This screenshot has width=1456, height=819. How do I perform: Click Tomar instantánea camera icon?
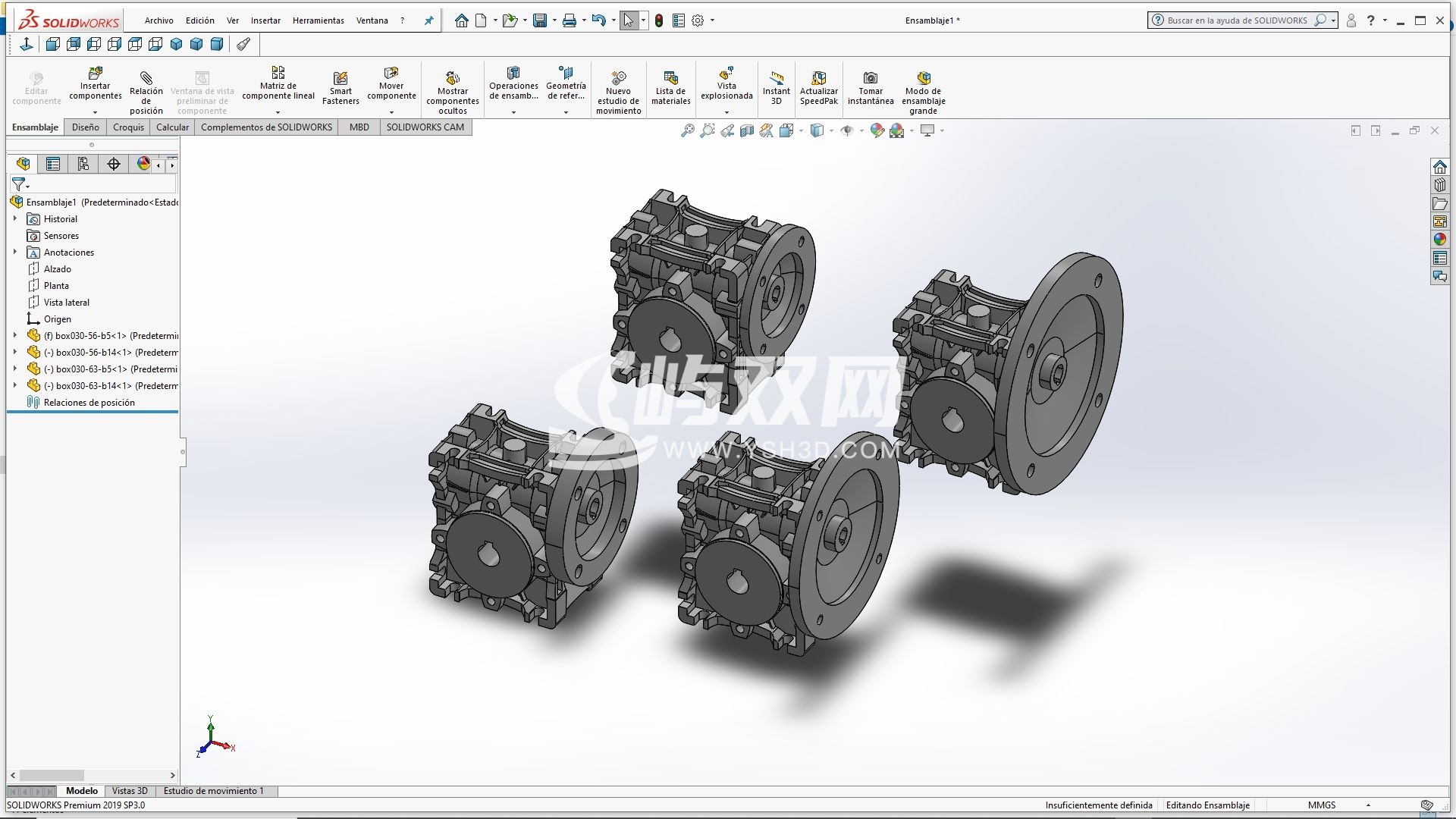(871, 78)
